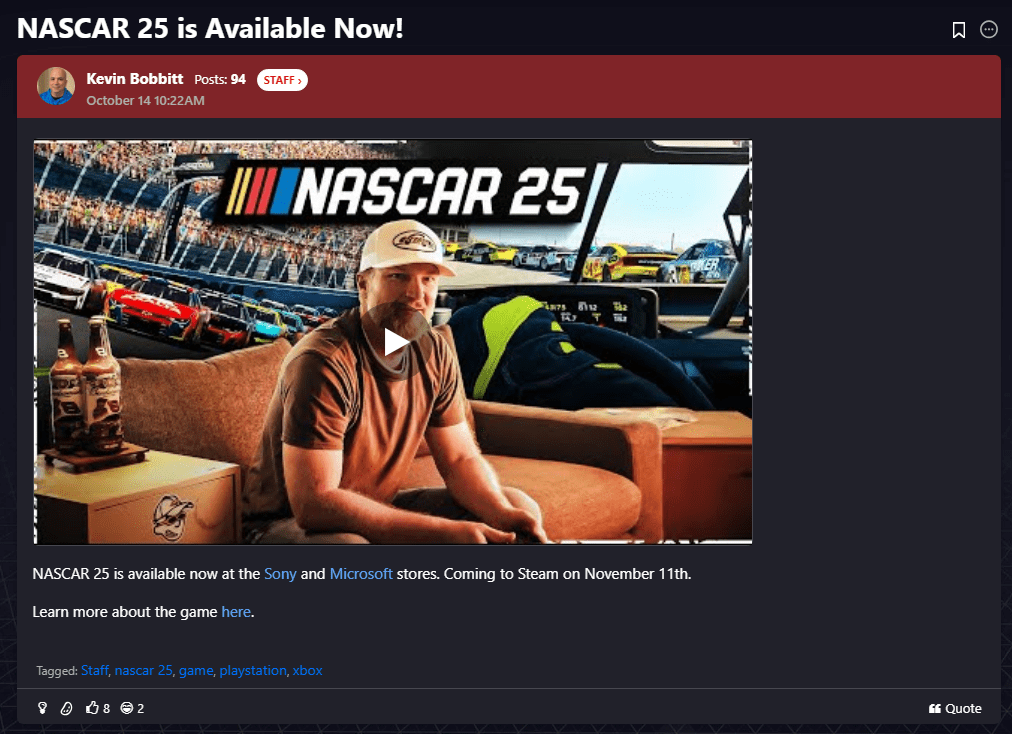This screenshot has width=1012, height=734.
Task: Select the nascar 25 tag
Action: click(143, 670)
